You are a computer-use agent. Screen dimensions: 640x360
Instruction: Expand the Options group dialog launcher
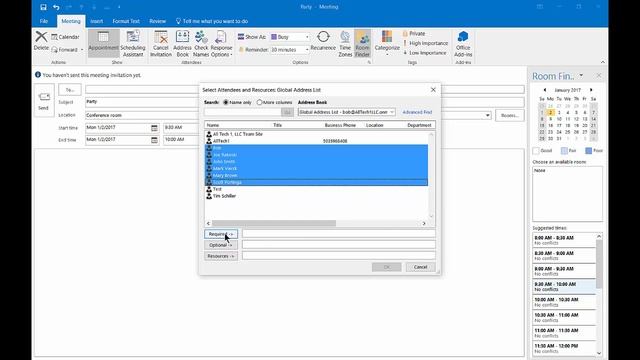pyautogui.click(x=369, y=62)
